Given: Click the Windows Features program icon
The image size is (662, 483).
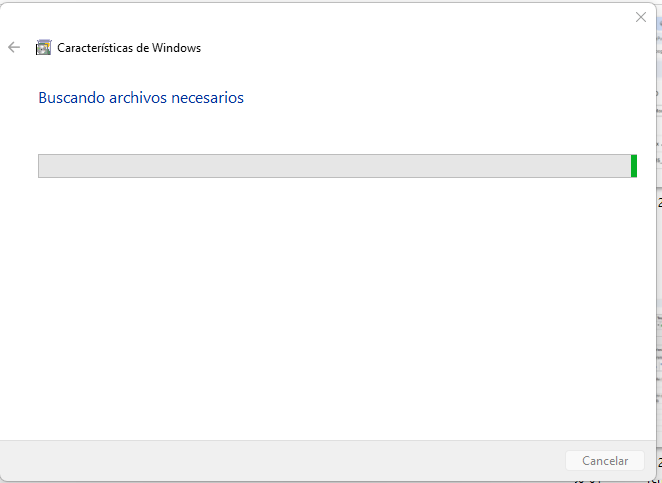Looking at the screenshot, I should coord(43,47).
